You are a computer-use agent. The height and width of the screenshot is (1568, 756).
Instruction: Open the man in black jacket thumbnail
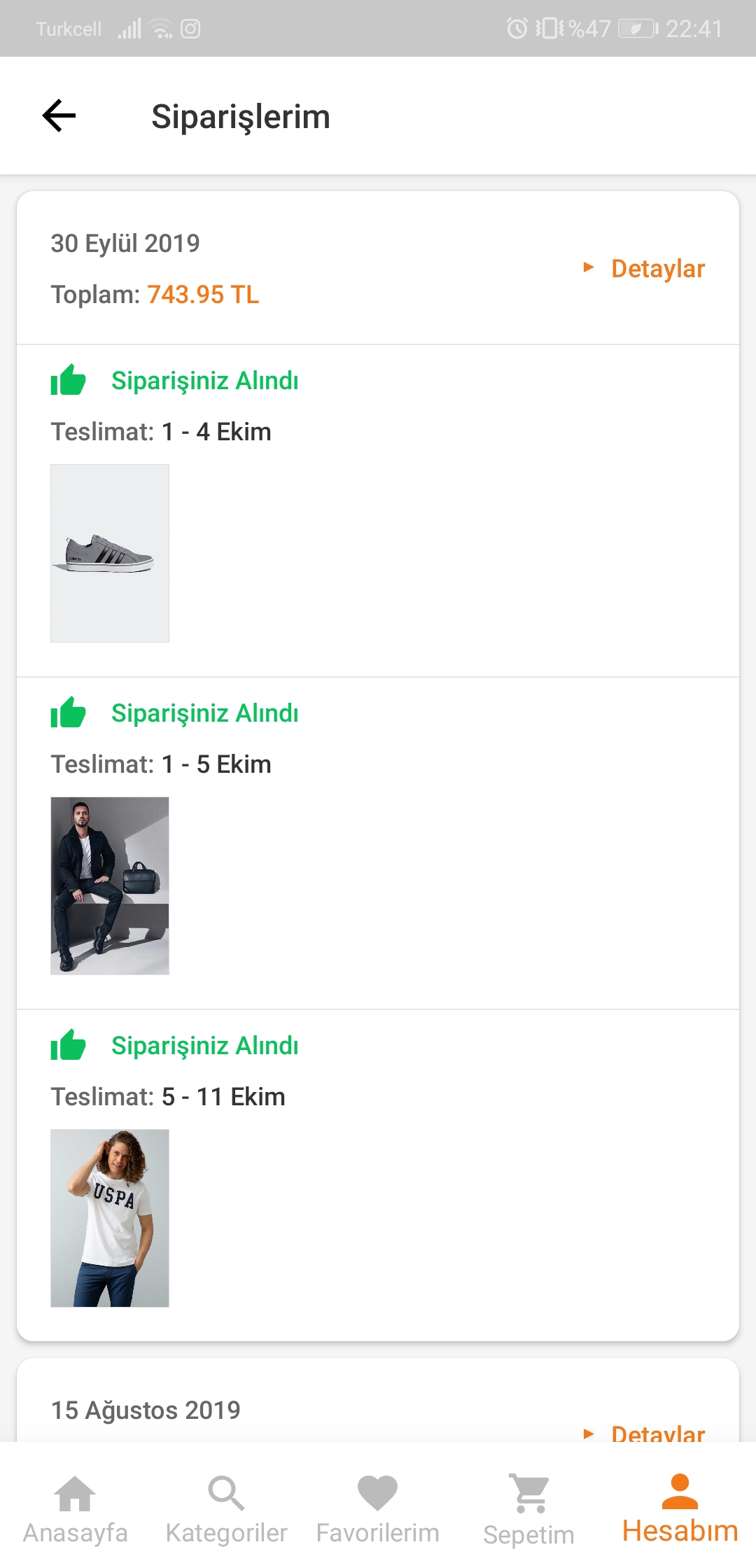point(110,885)
